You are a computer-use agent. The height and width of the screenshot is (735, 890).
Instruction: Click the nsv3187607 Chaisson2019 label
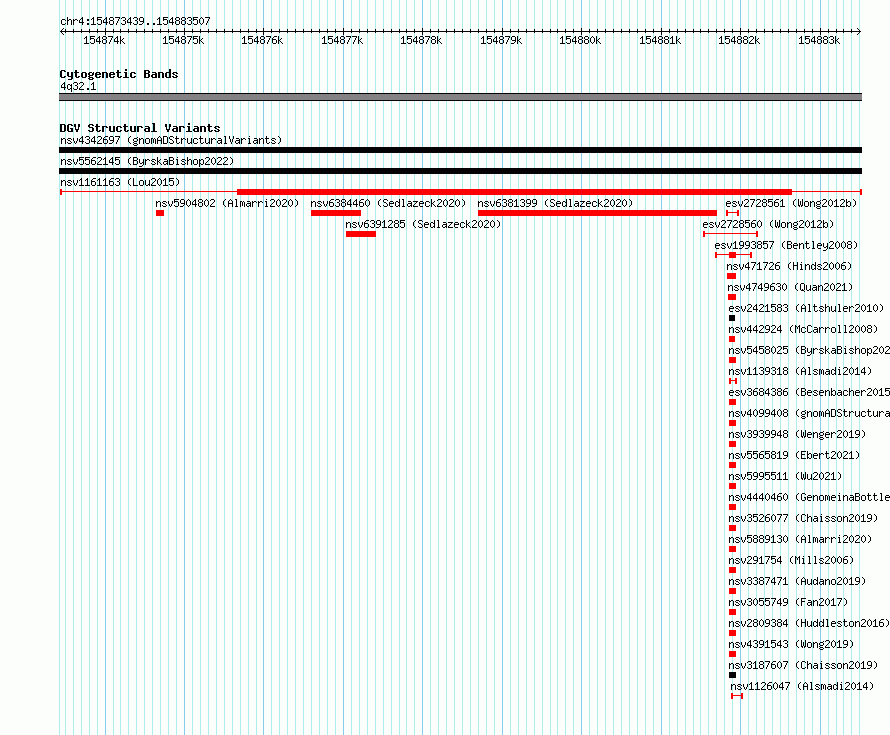(x=803, y=665)
